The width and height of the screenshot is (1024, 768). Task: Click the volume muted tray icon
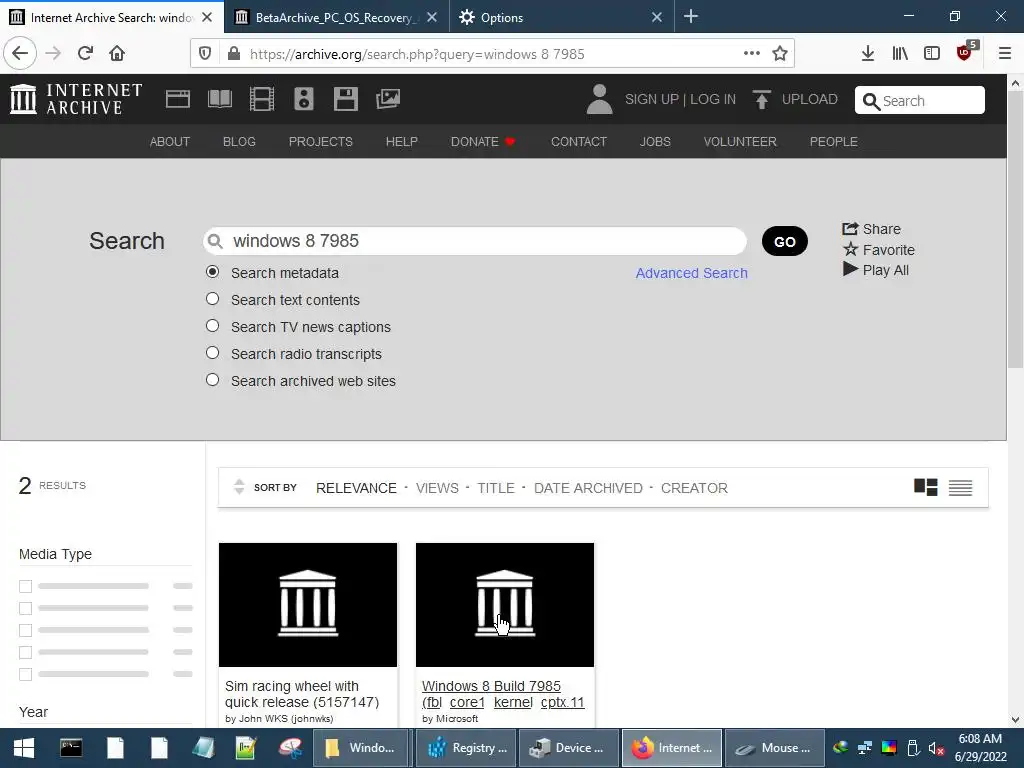point(936,748)
